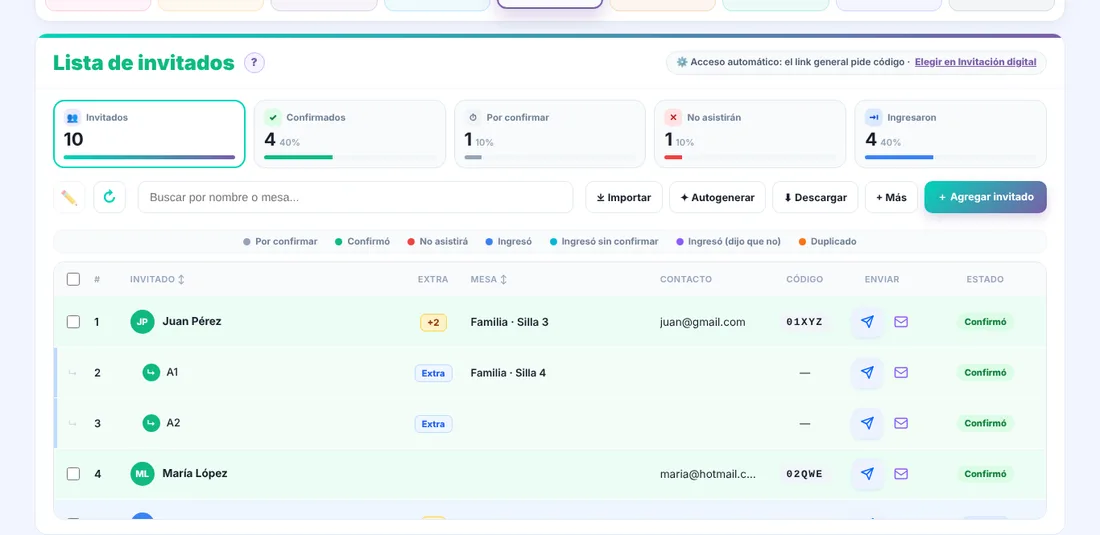
Task: Click the envelope icon in the A1 row
Action: (901, 372)
